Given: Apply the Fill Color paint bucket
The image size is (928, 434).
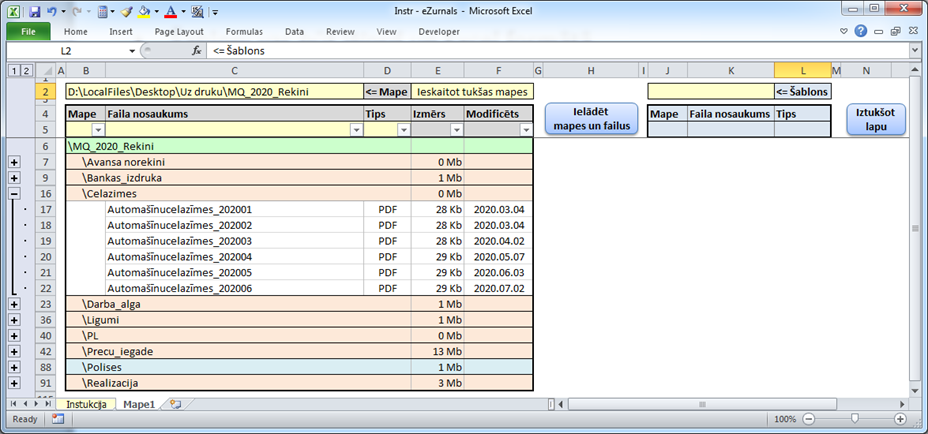Looking at the screenshot, I should coord(144,11).
